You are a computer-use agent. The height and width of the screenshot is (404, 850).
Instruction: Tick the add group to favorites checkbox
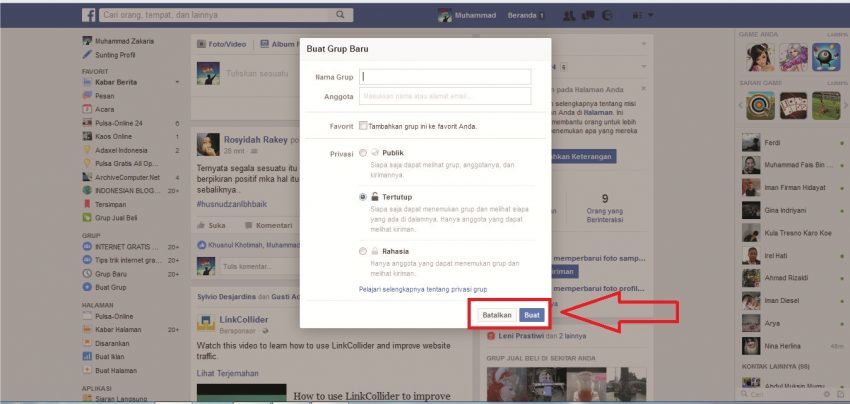[363, 126]
